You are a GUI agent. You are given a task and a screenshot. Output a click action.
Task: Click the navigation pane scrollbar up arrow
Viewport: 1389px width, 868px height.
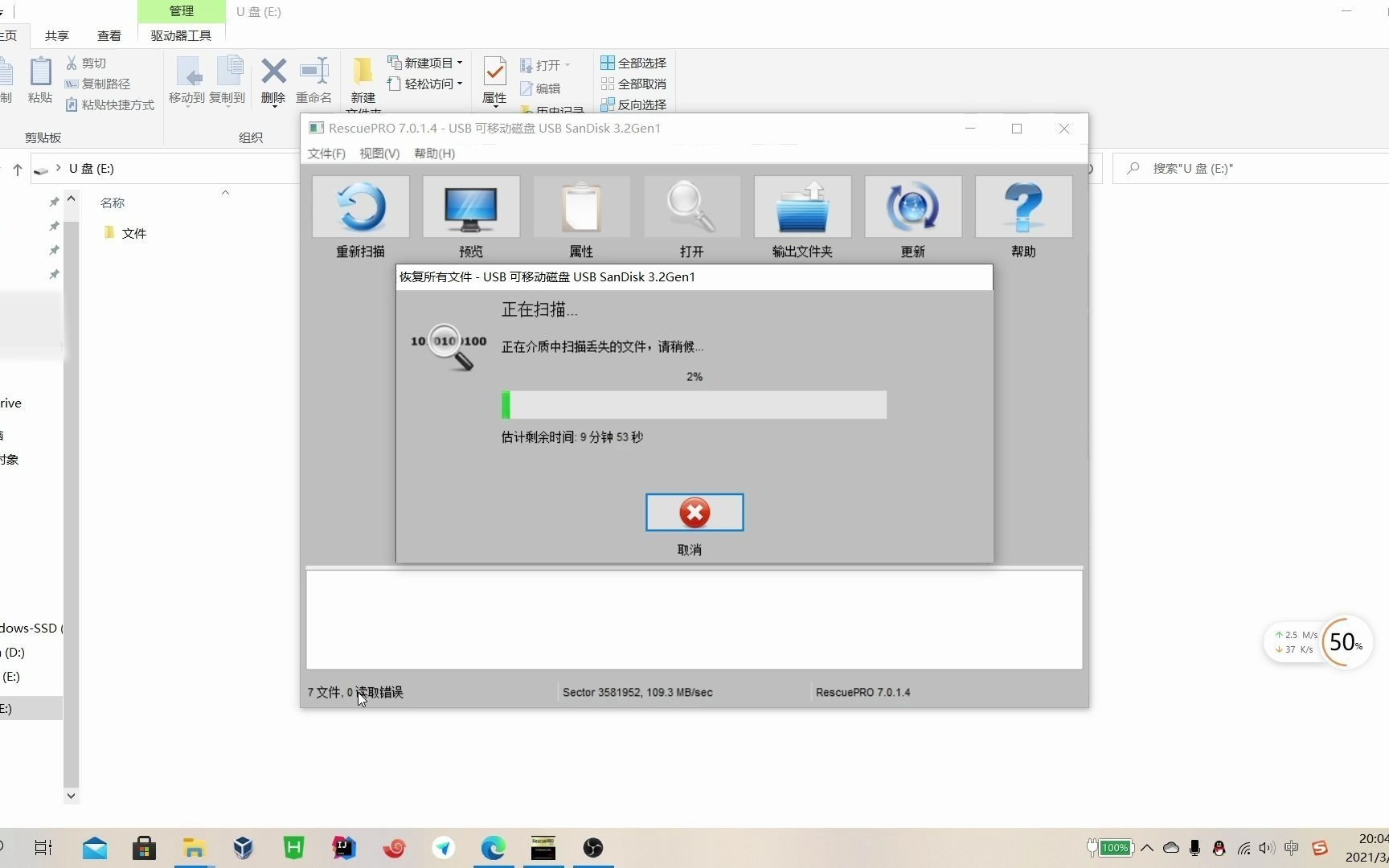(x=71, y=199)
